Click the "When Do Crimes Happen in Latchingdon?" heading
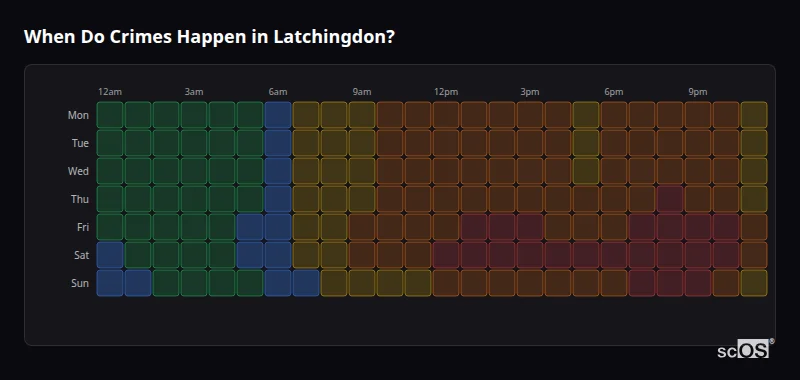Screen dimensions: 800x380 pos(209,37)
